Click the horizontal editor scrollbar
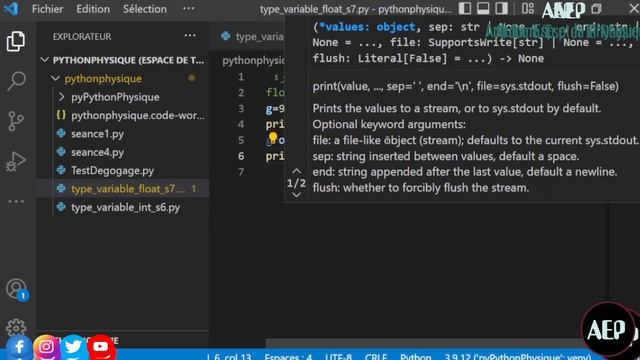The image size is (640, 360). coord(424,343)
